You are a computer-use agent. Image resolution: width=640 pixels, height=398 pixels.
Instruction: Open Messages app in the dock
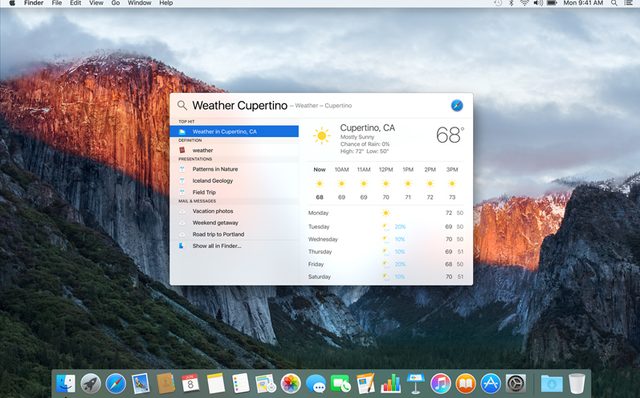tap(316, 384)
